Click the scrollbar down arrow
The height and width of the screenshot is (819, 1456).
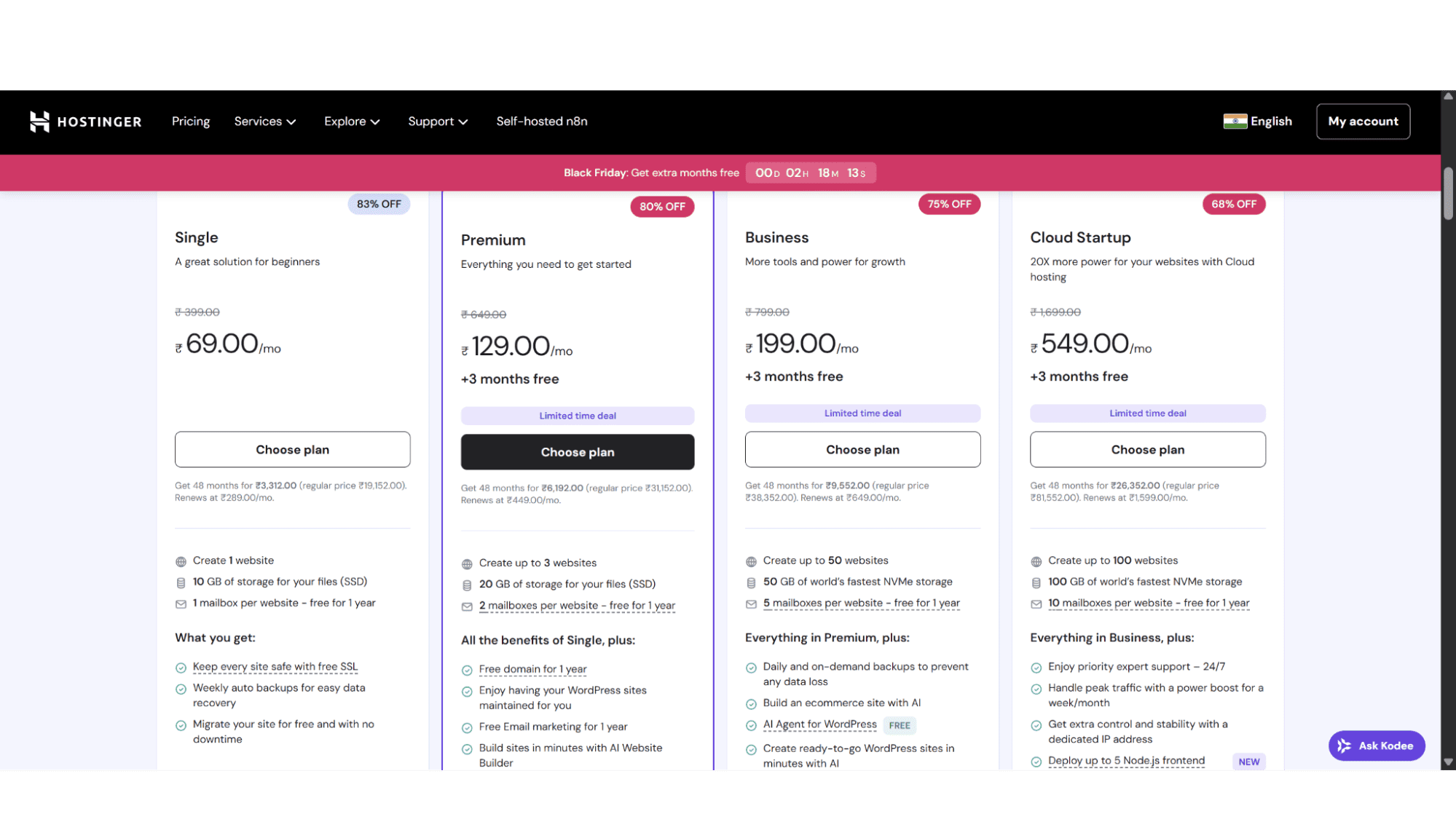click(1449, 762)
